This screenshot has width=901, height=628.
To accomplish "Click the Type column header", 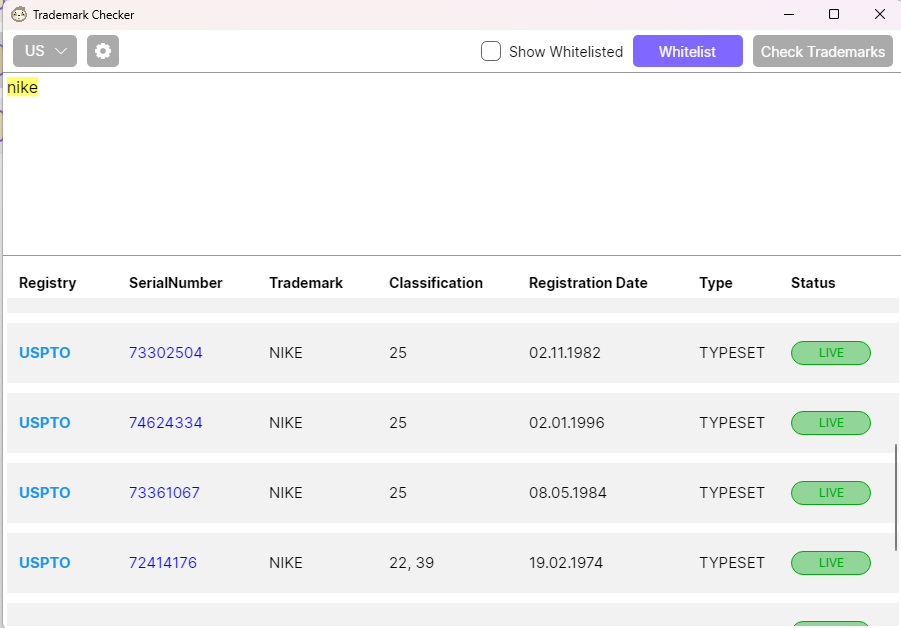I will pos(716,283).
